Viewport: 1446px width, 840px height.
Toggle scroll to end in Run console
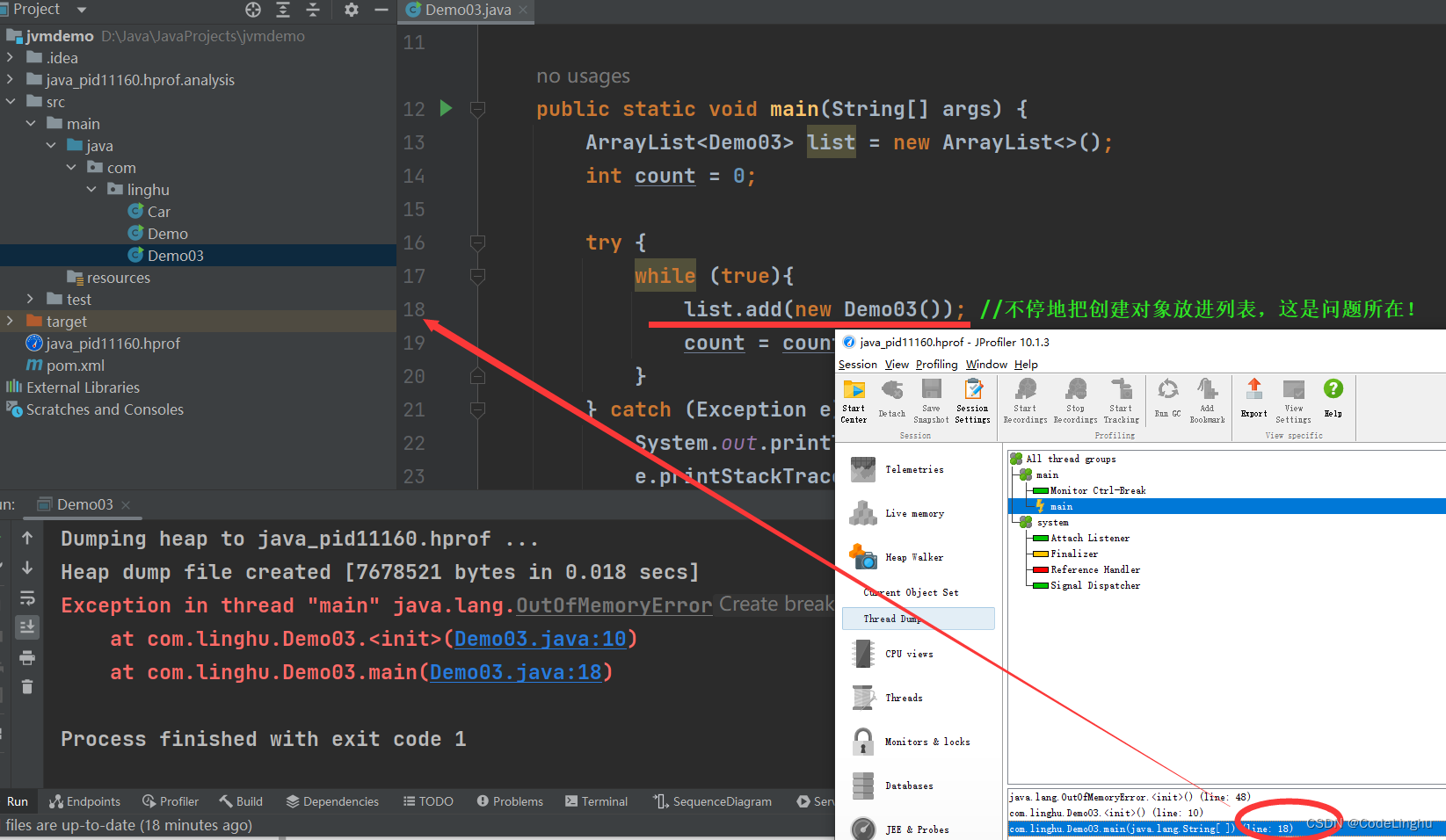click(27, 626)
